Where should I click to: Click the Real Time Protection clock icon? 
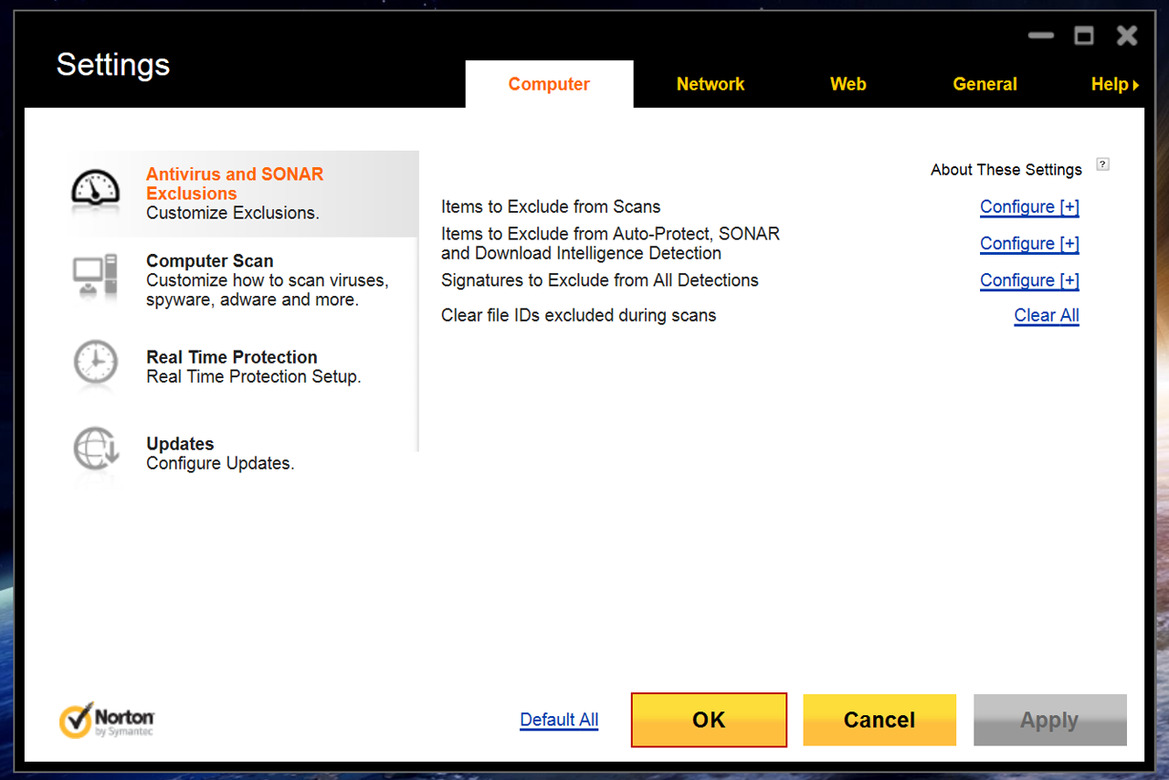(95, 362)
